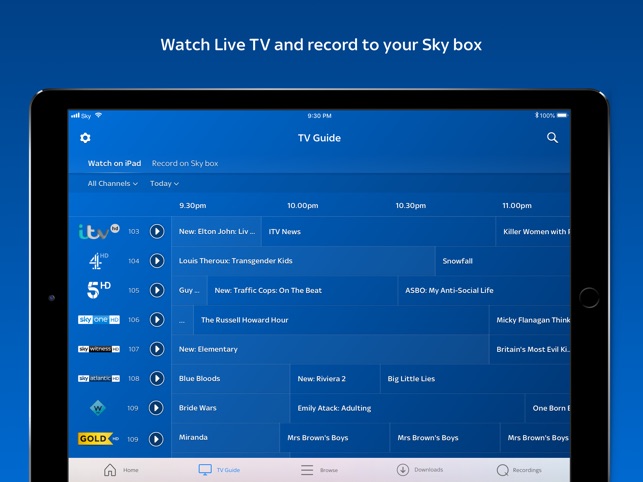Tap the Wi-Fi icon in status bar
The height and width of the screenshot is (482, 643).
(x=98, y=115)
